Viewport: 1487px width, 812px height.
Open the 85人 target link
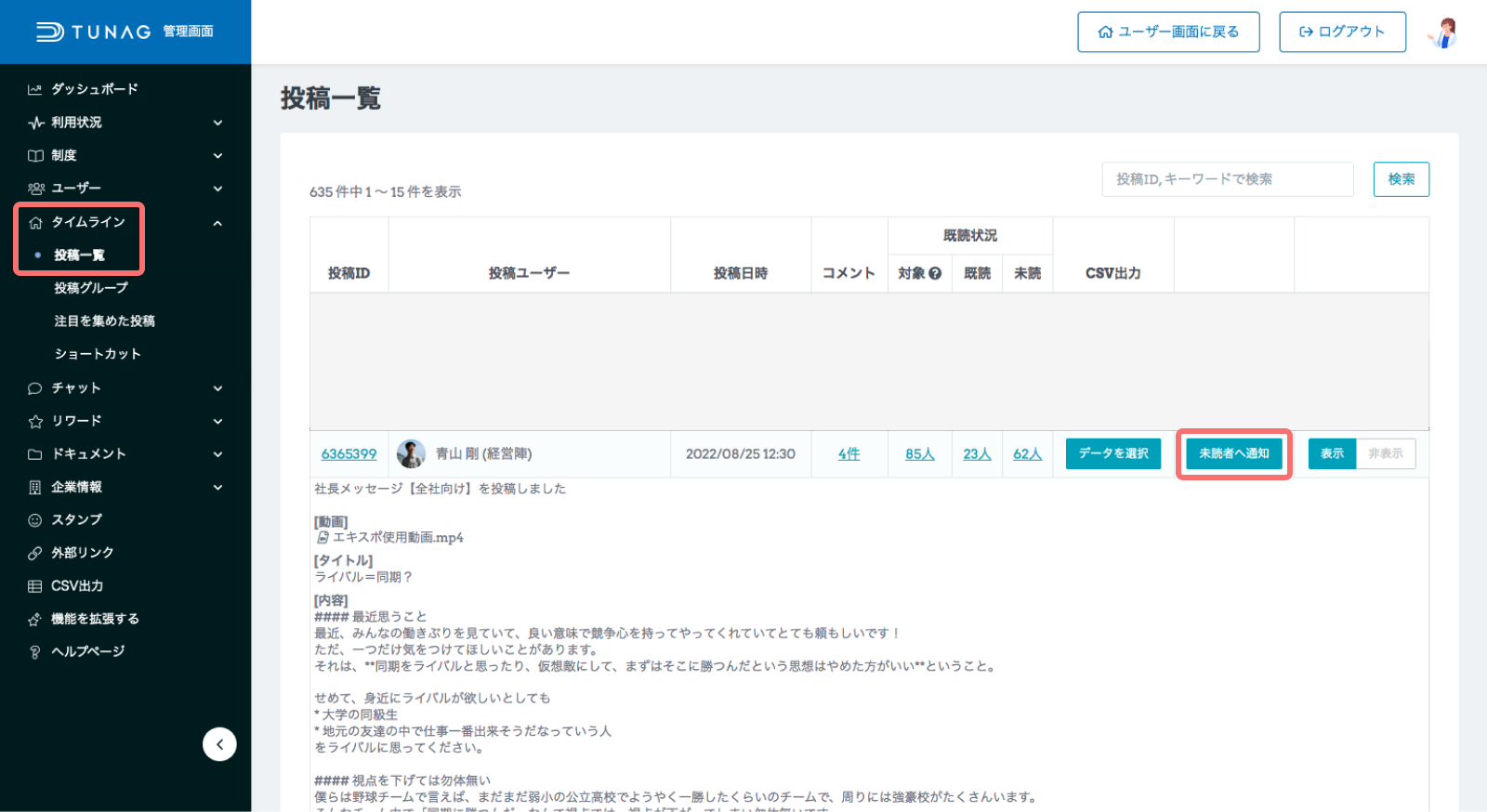click(919, 454)
